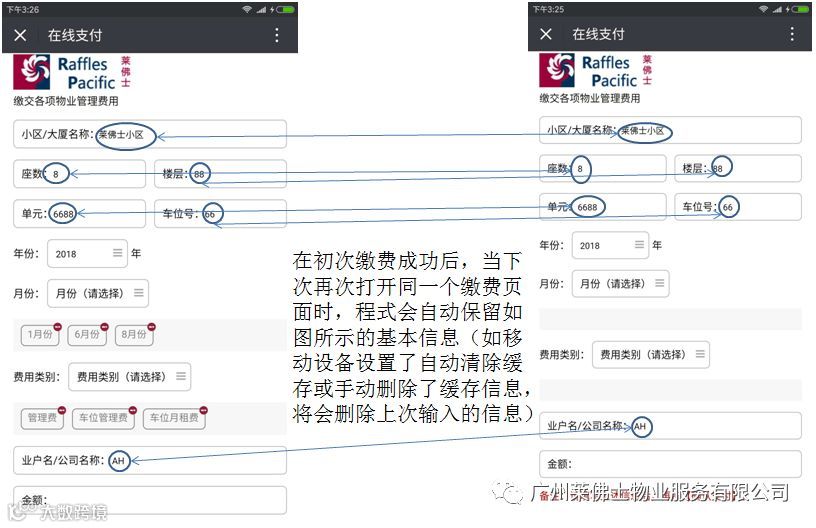Open the 月份（请选择）dropdown in left screen
816x528 pixels.
[x=98, y=293]
